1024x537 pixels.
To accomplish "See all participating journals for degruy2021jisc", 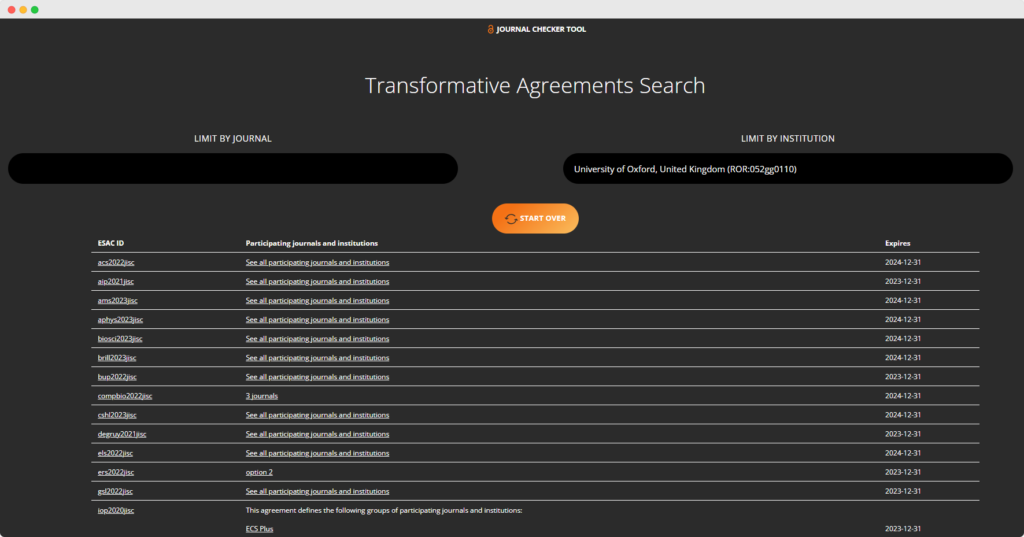I will 317,434.
